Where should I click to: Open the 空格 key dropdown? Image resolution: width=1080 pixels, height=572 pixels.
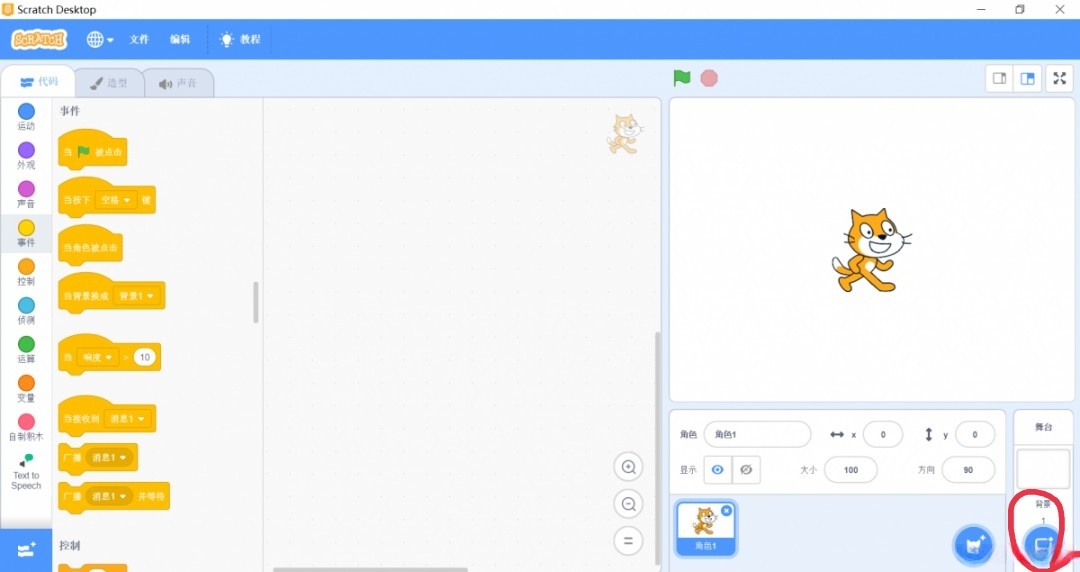pyautogui.click(x=116, y=200)
